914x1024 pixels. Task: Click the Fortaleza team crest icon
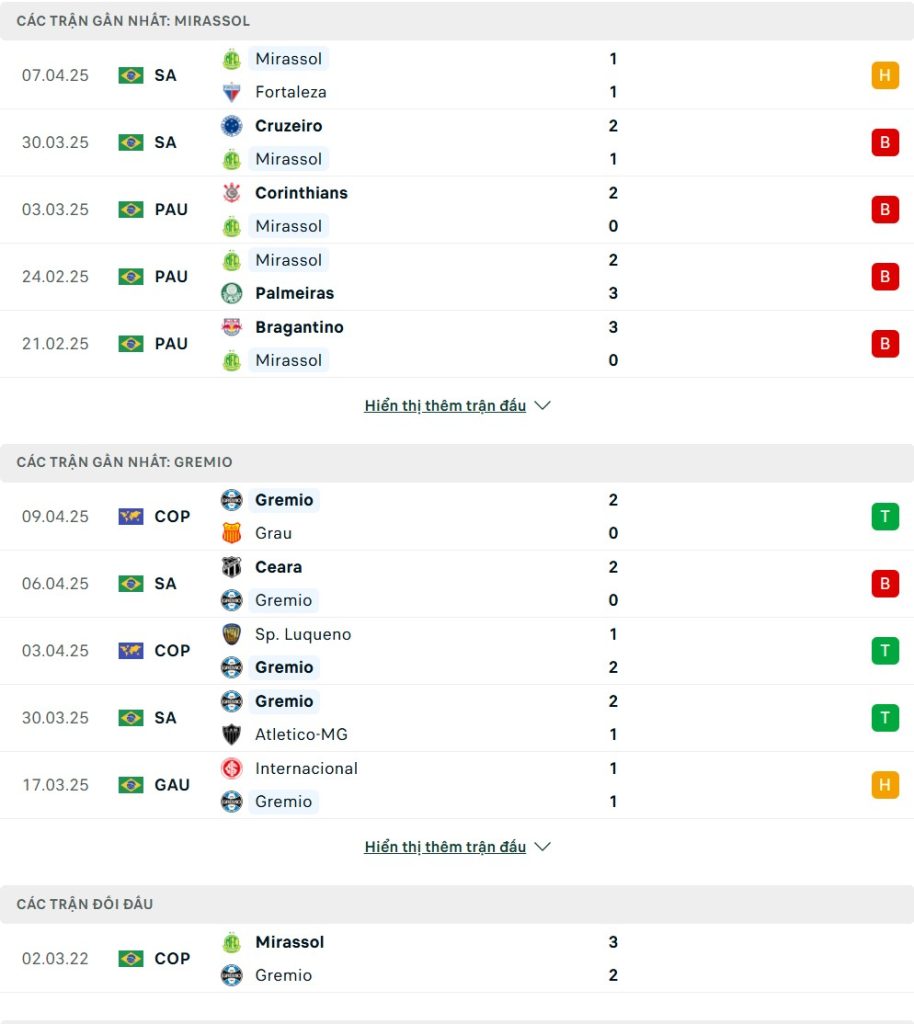point(231,92)
